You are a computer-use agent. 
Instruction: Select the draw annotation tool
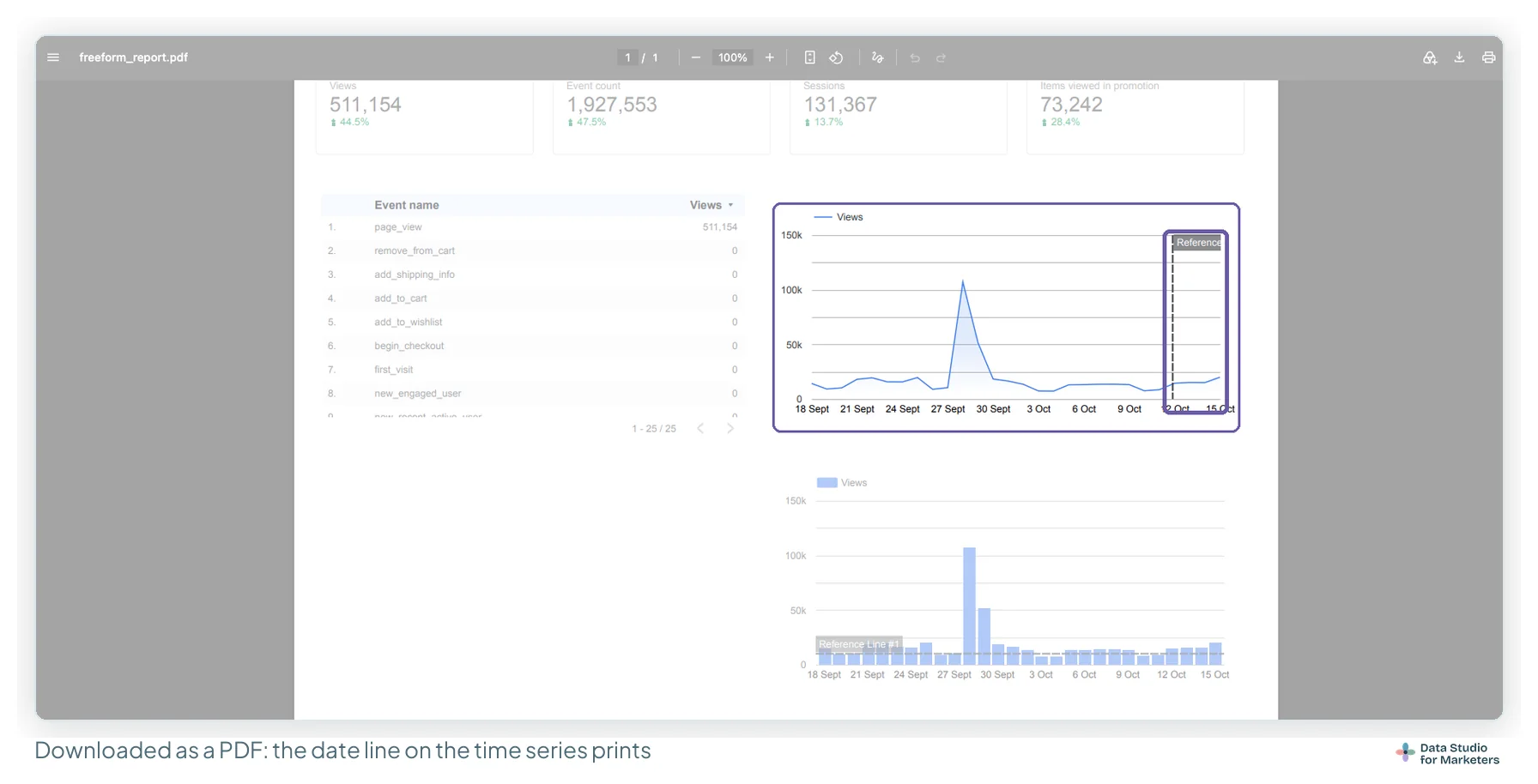pyautogui.click(x=877, y=57)
